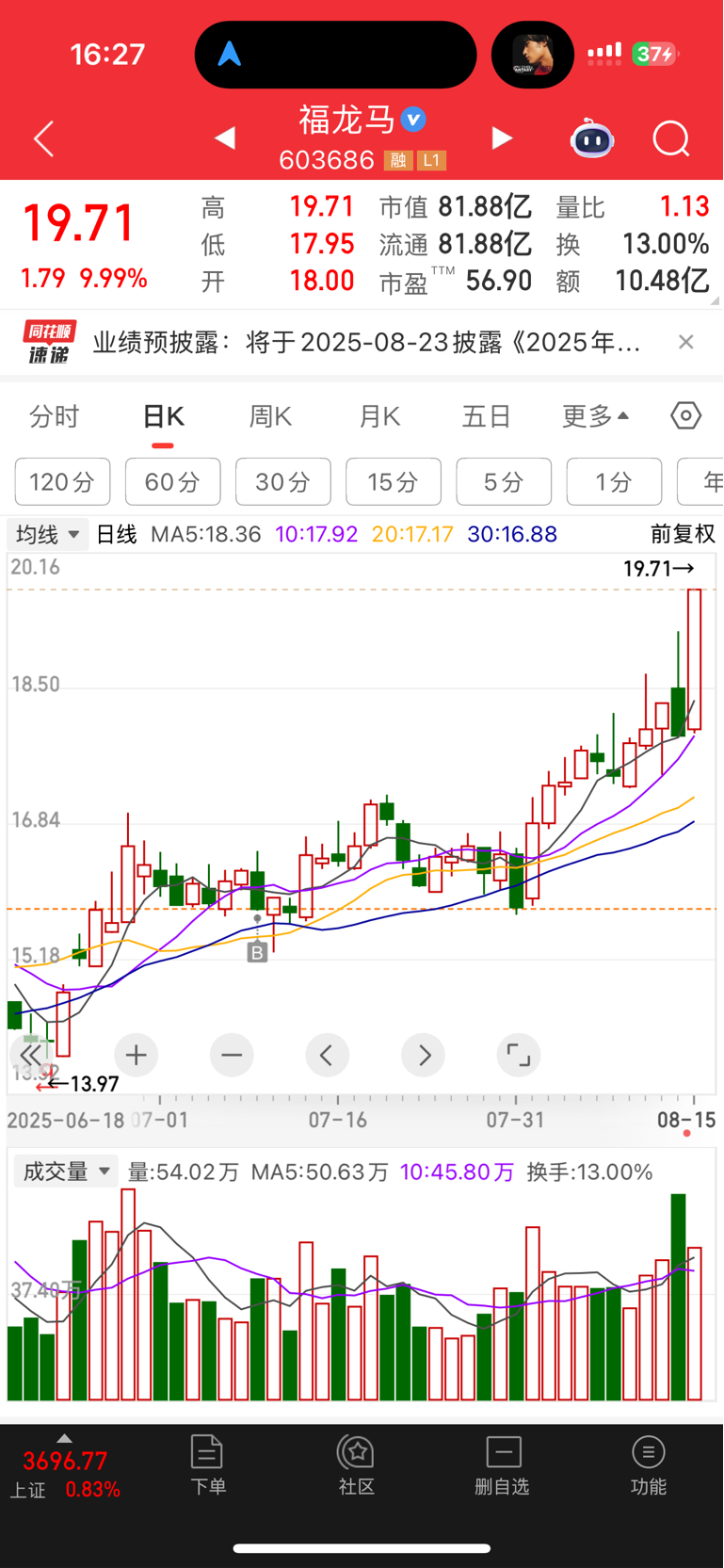This screenshot has height=1568, width=724.
Task: Tap the MA5:18.36 indicator label
Action: coord(206,535)
